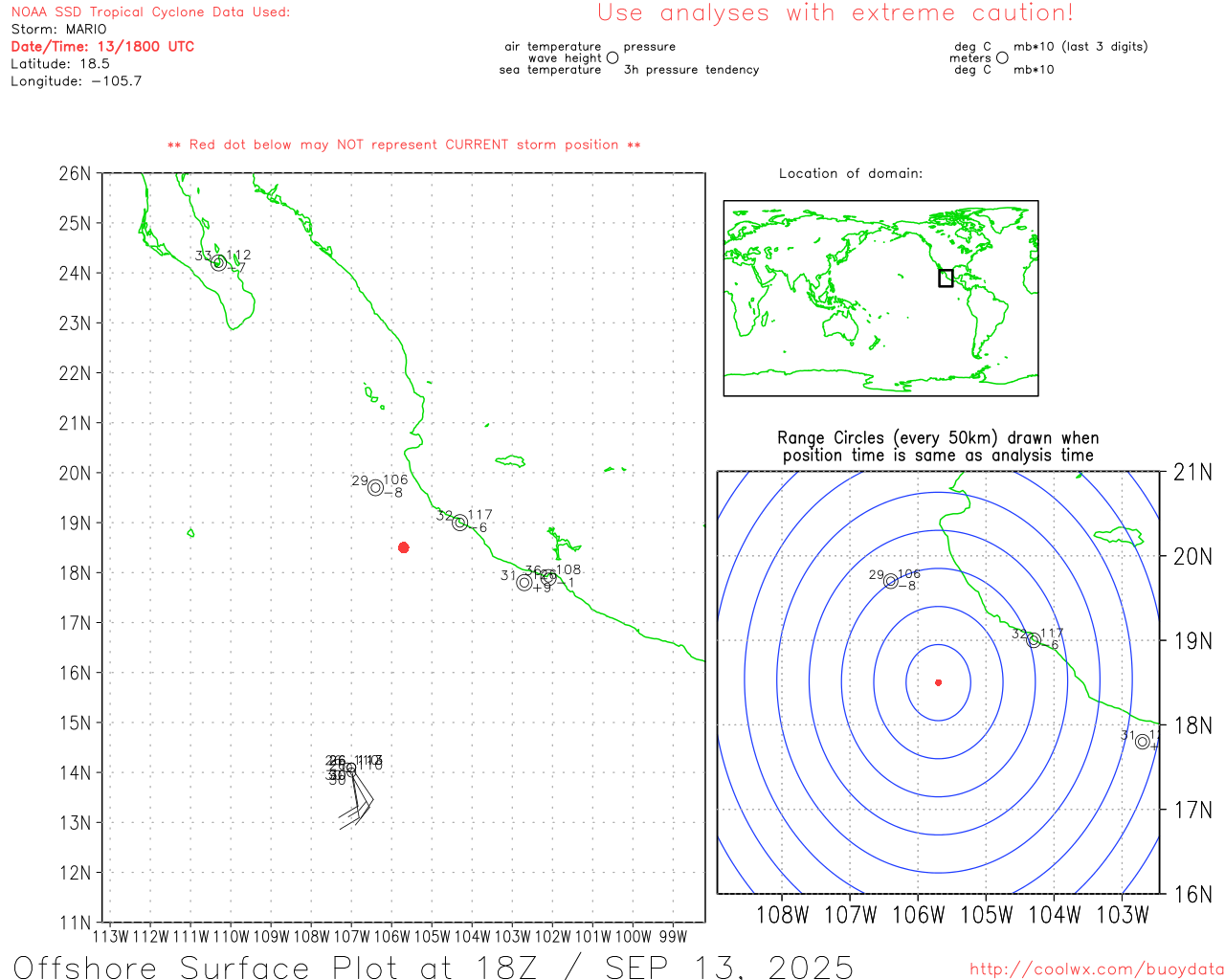This screenshot has width=1225, height=980.
Task: Click the 19N label on main map axis
Action: pos(75,523)
